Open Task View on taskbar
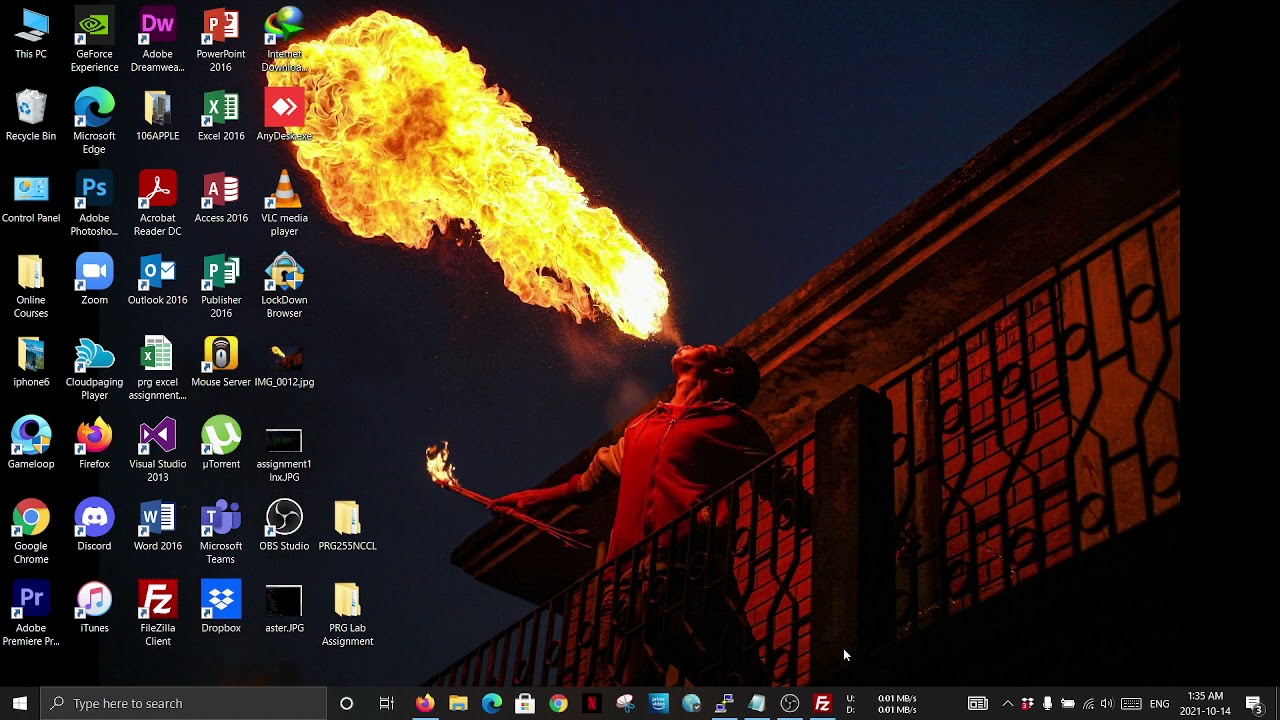This screenshot has height=720, width=1280. tap(386, 703)
